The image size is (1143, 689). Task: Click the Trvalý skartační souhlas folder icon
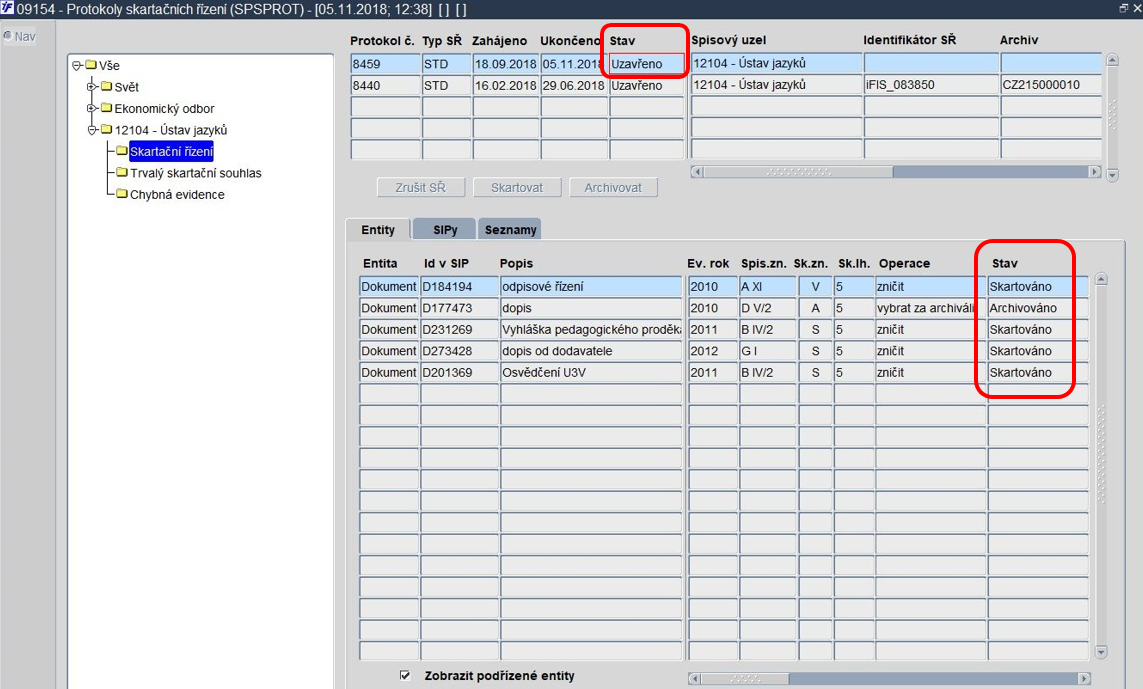(x=122, y=173)
